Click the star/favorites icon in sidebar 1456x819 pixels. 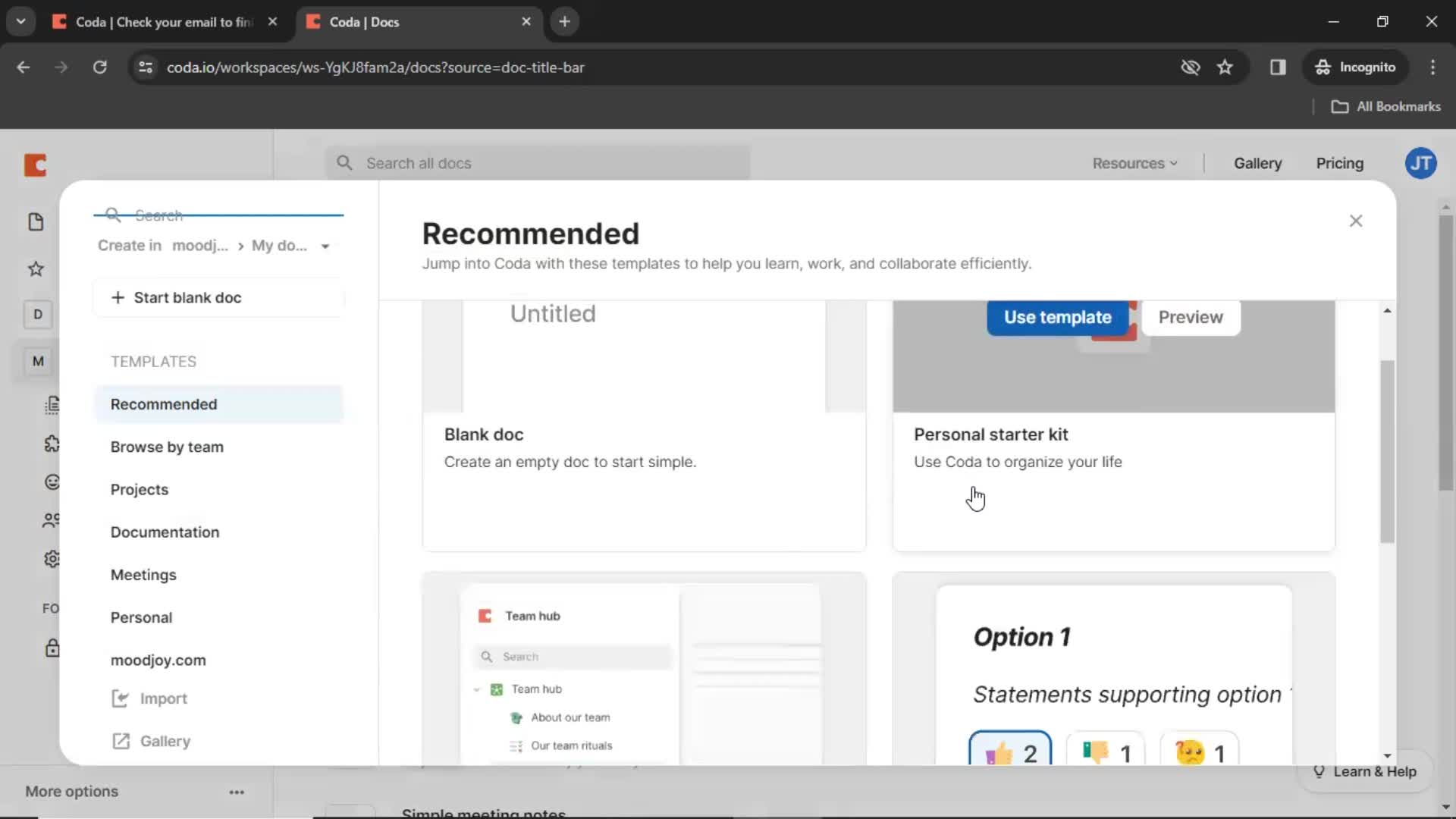coord(36,268)
